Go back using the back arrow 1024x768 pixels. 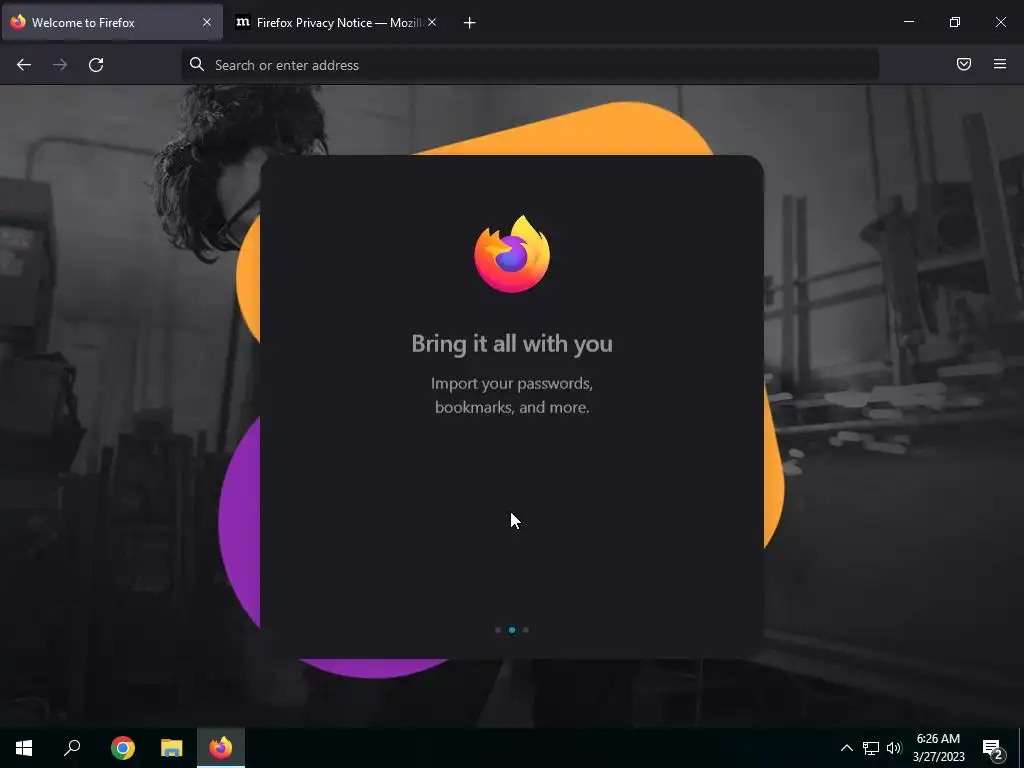[x=24, y=65]
